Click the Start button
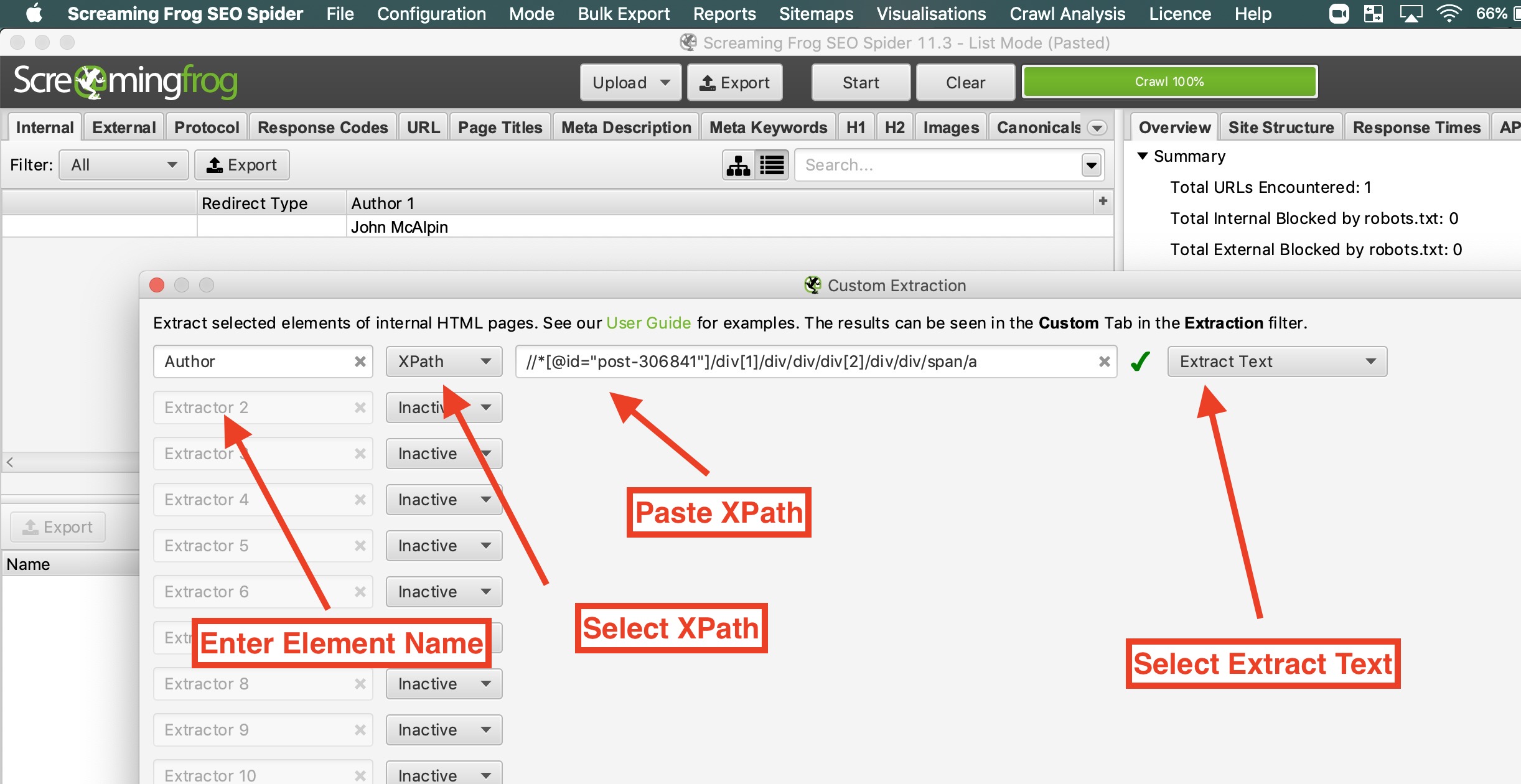Image resolution: width=1521 pixels, height=784 pixels. point(860,82)
